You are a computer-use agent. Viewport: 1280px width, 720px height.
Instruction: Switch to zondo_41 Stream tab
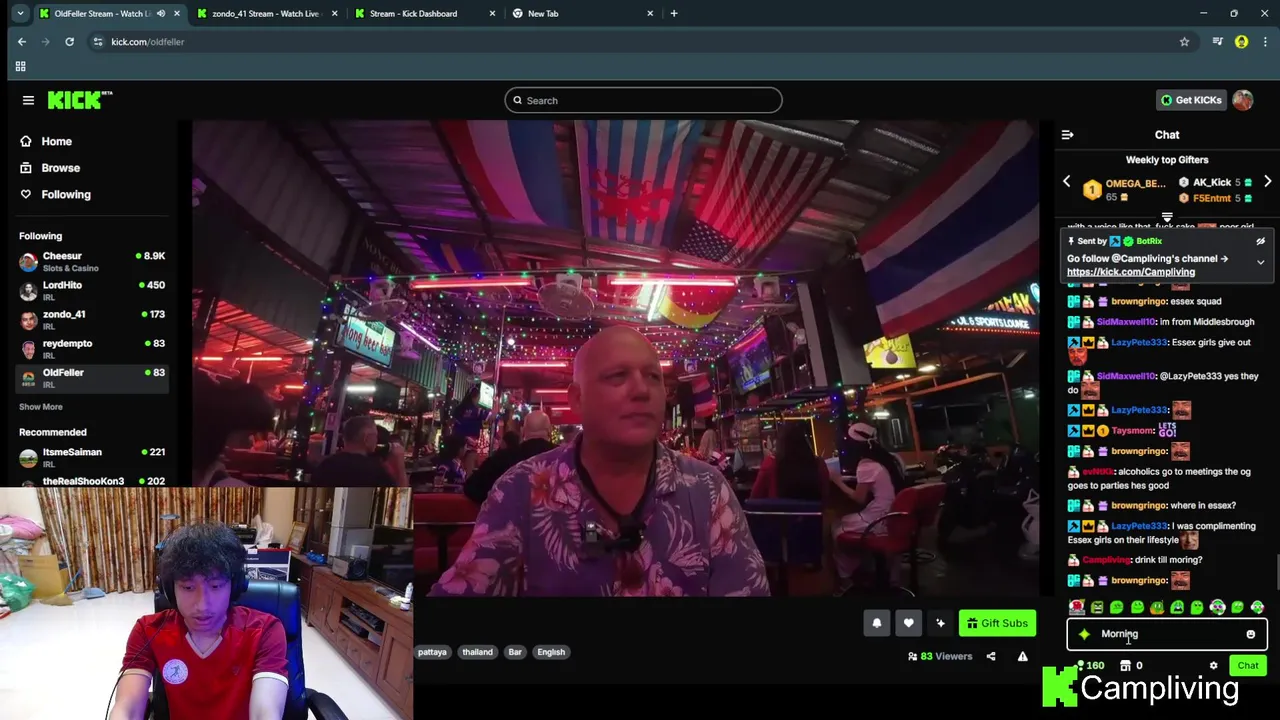point(265,14)
